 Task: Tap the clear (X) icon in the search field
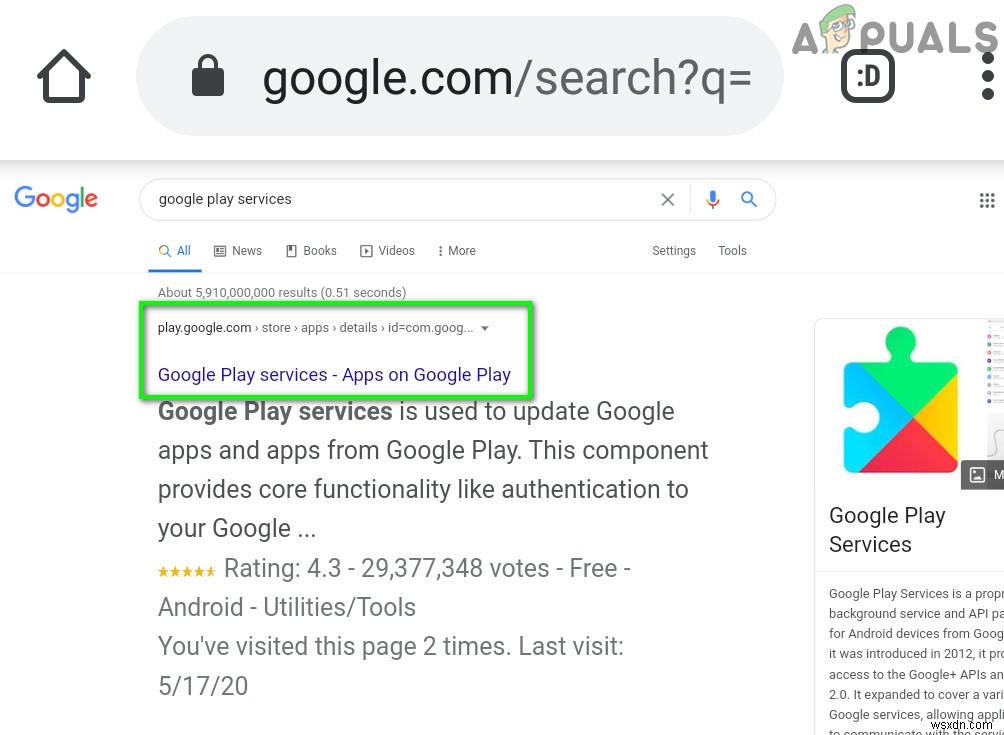pyautogui.click(x=667, y=199)
